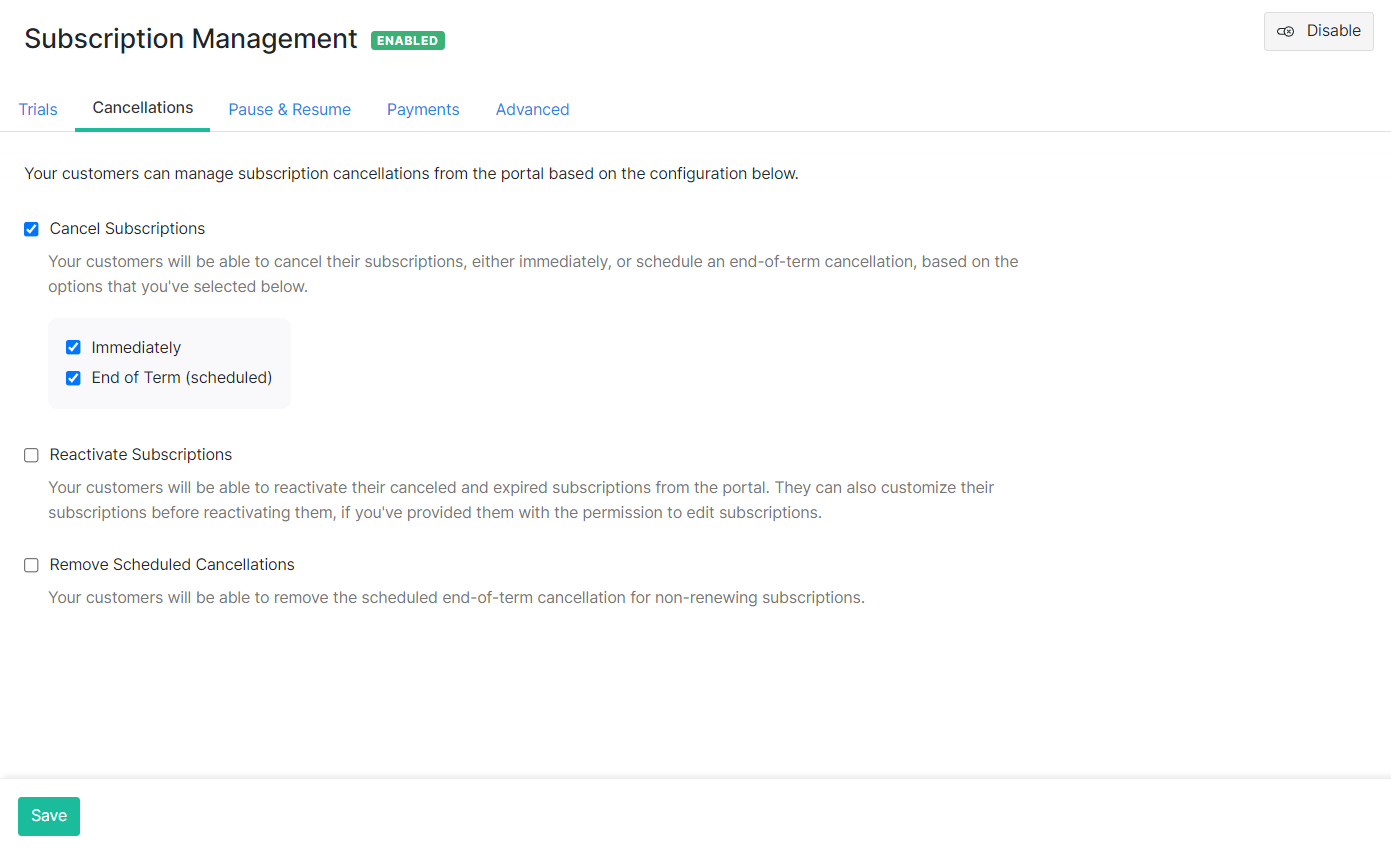Image resolution: width=1391 pixels, height=850 pixels.
Task: Click the Reactivate Subscriptions label
Action: [x=140, y=454]
